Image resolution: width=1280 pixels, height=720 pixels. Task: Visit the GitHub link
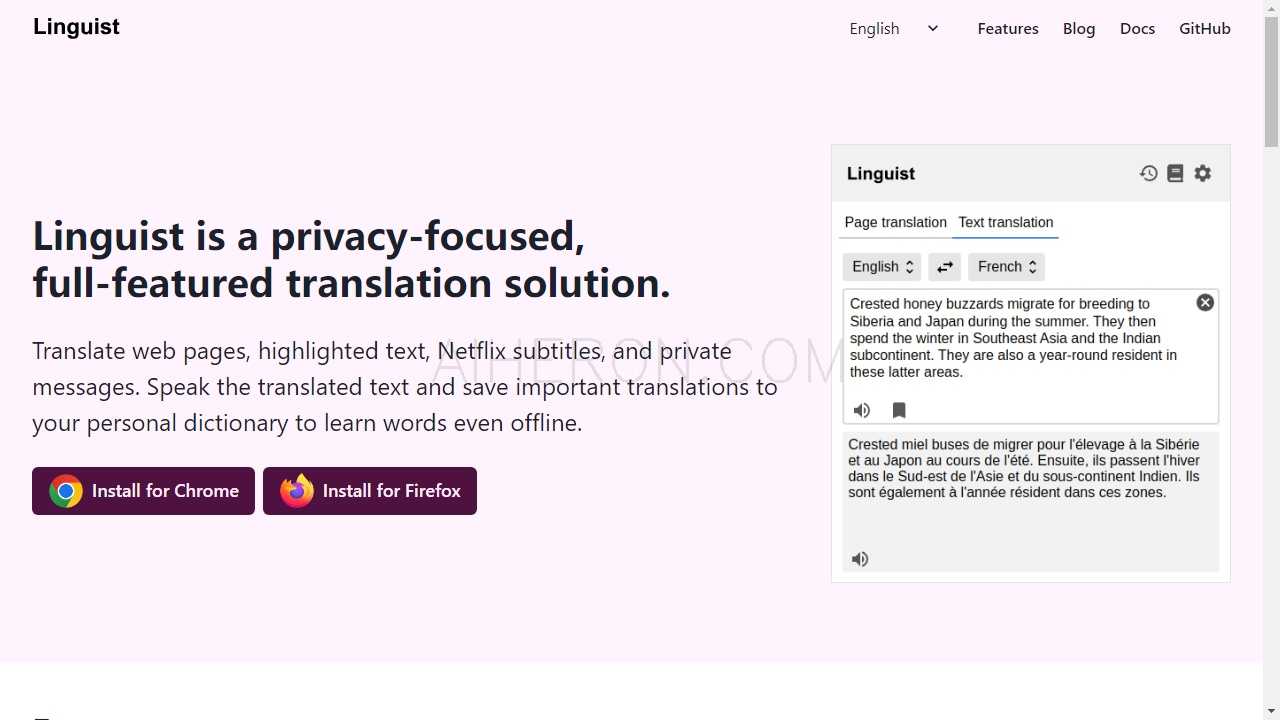[1205, 29]
